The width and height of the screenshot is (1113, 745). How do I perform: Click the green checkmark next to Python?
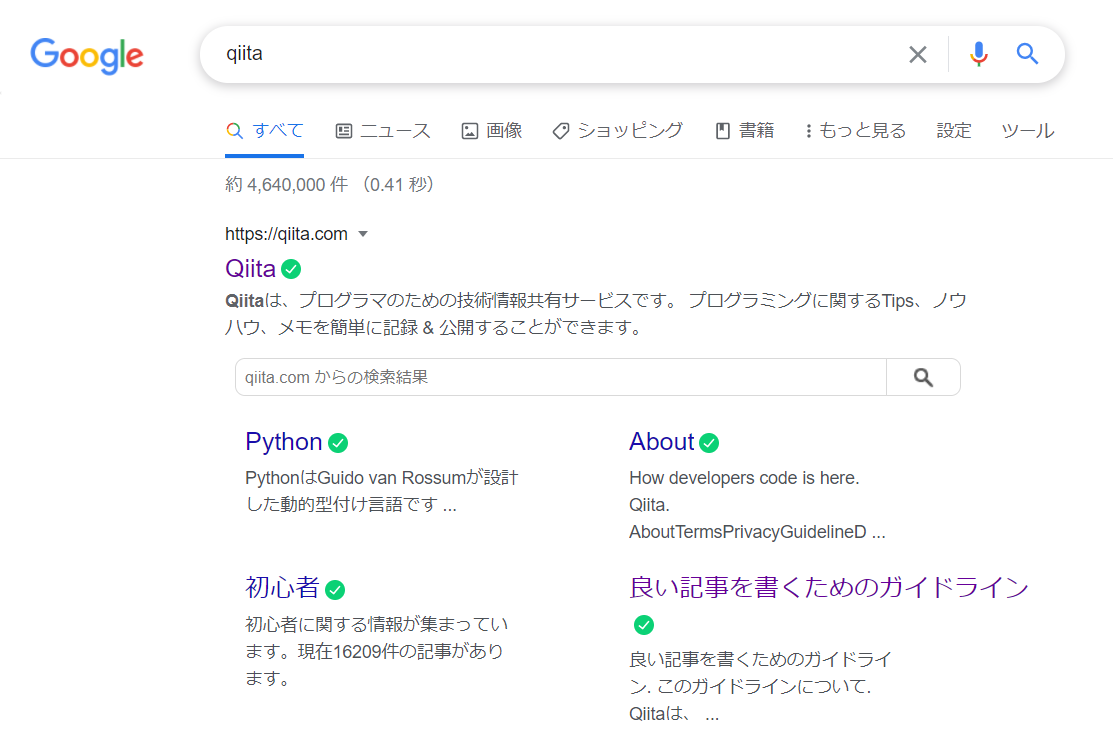coord(338,443)
